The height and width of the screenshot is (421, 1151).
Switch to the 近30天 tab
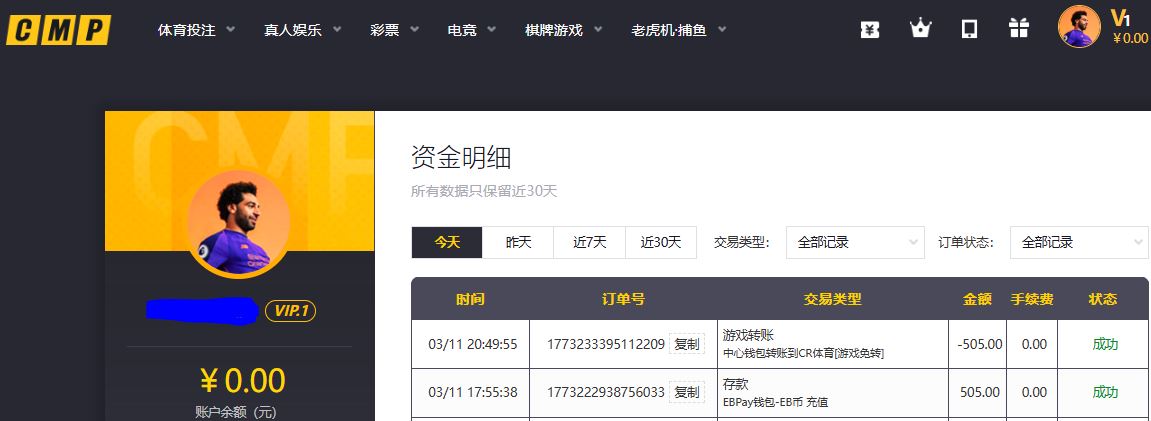661,242
